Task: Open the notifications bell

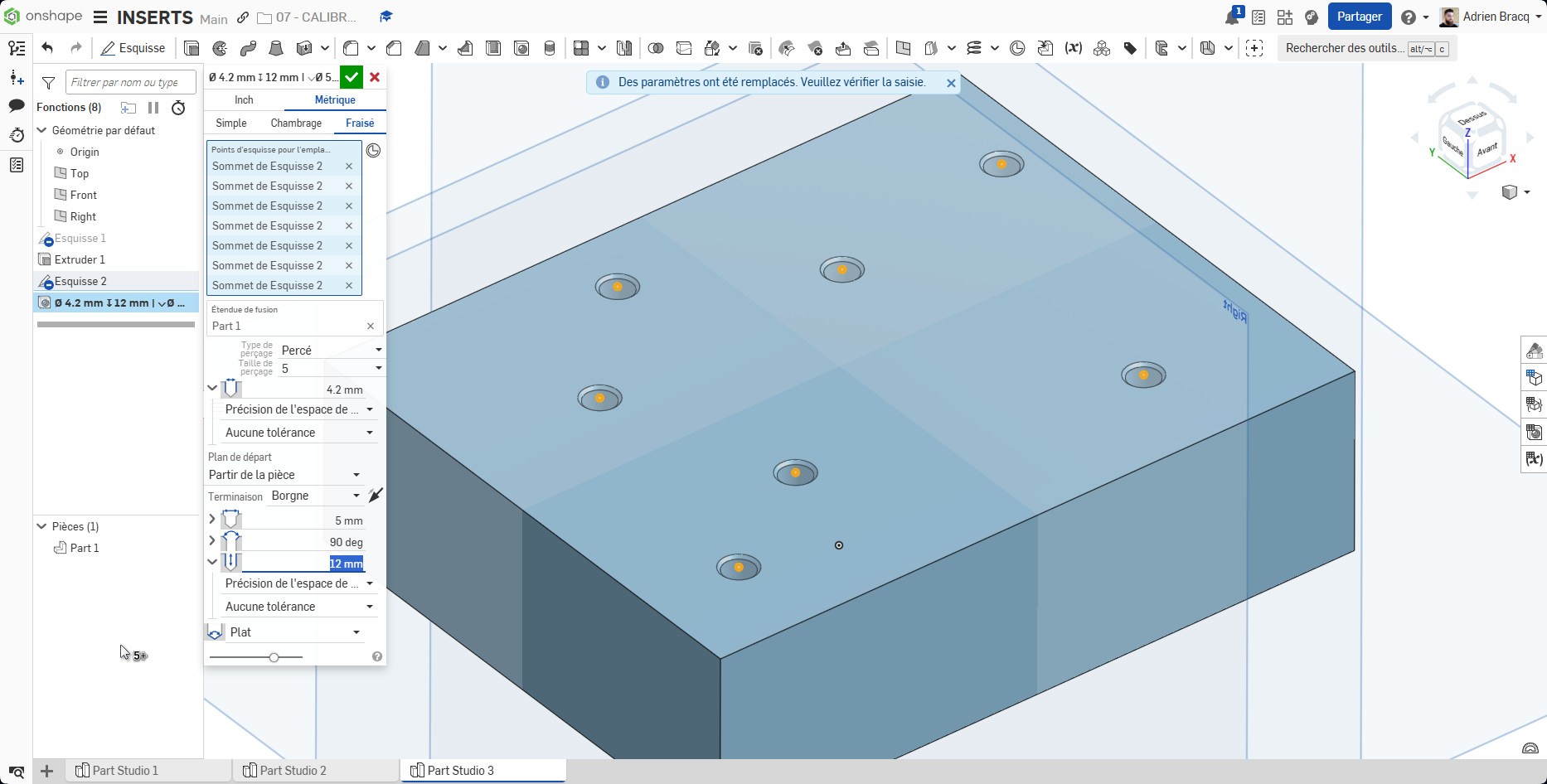Action: (1233, 17)
